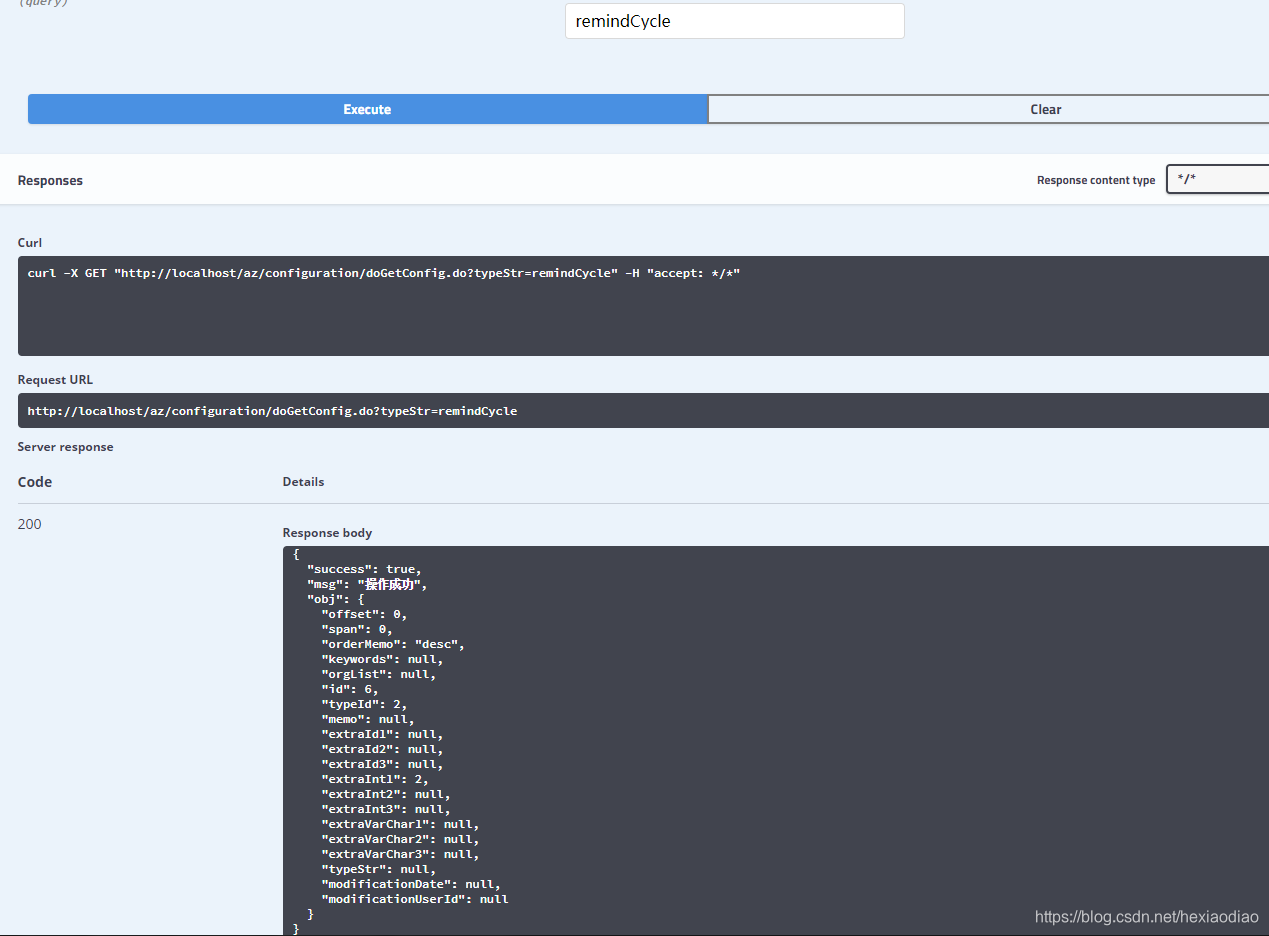The height and width of the screenshot is (936, 1269).
Task: Click the Details column header
Action: (303, 482)
